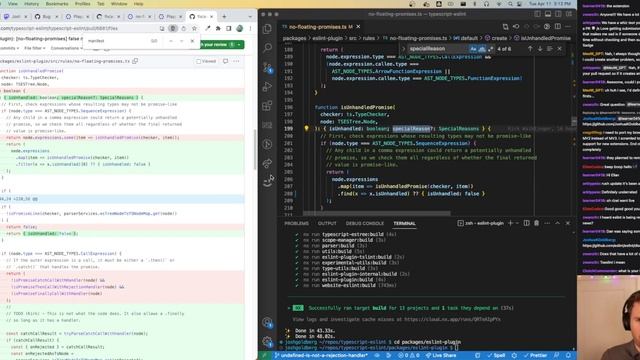Close the browser find-in-page bar
Screen dimensions: 640x360
[192, 41]
